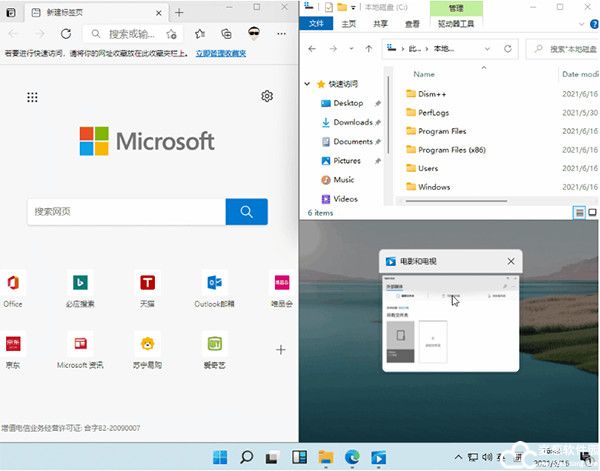The height and width of the screenshot is (471, 600).
Task: Click Microsoft Edge icon on taskbar
Action: (x=352, y=457)
